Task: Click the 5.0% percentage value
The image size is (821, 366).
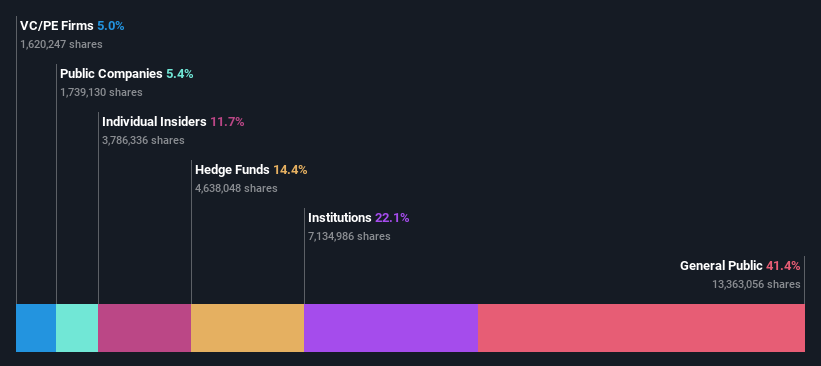Action: point(110,26)
